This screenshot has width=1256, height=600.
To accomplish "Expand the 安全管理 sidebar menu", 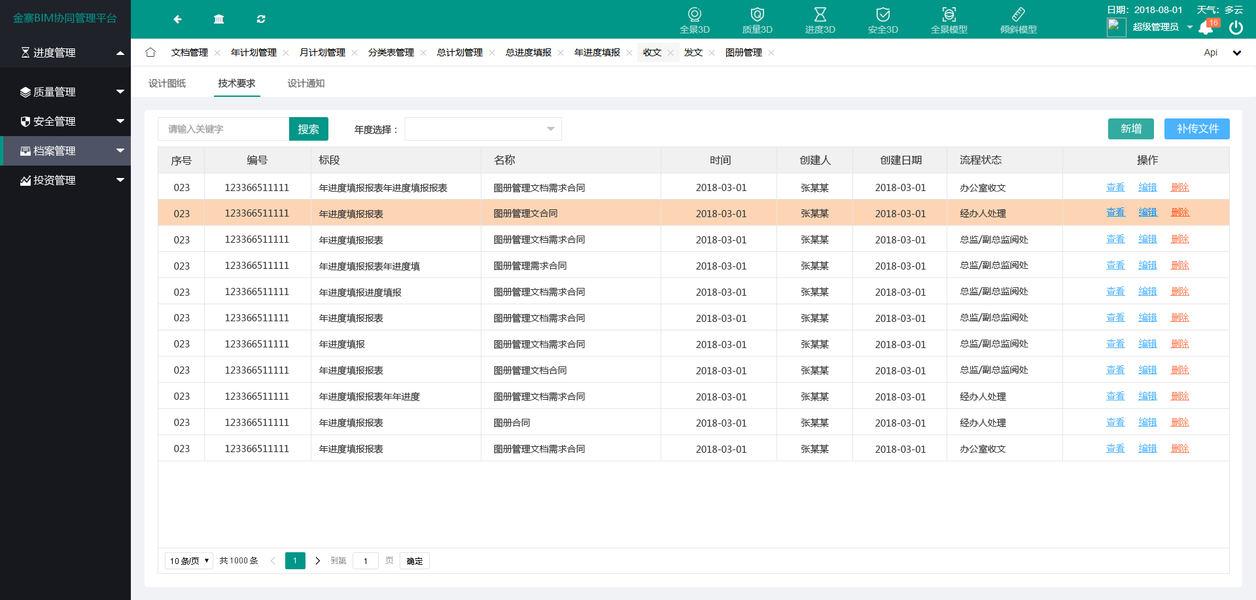I will coord(65,121).
